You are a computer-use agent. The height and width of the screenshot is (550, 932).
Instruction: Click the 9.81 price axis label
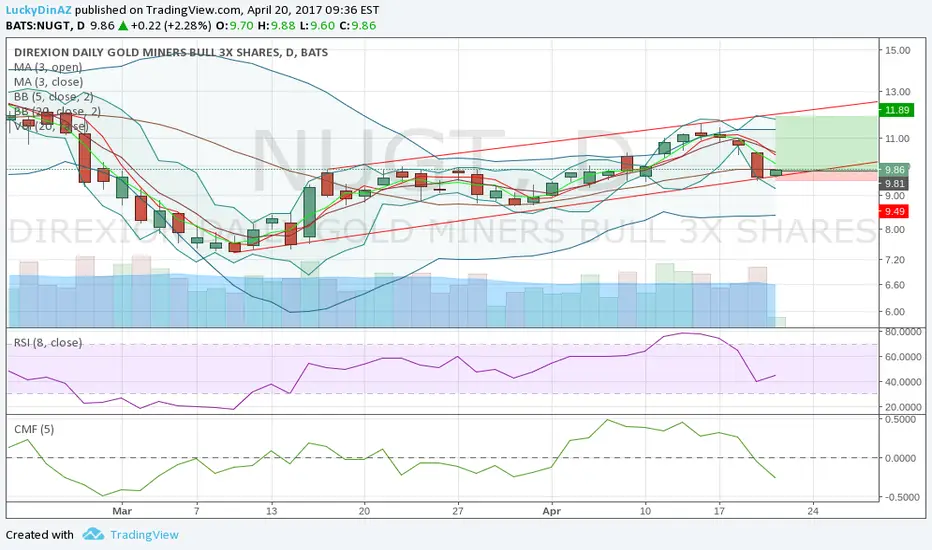click(895, 184)
